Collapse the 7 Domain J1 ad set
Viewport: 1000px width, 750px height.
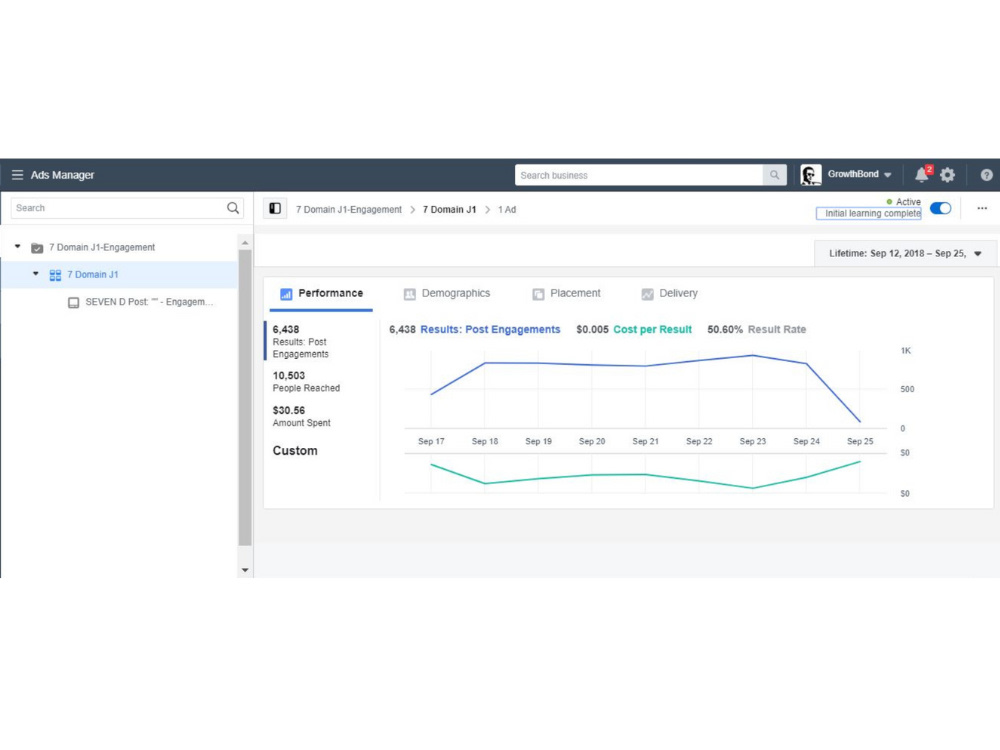pos(36,274)
